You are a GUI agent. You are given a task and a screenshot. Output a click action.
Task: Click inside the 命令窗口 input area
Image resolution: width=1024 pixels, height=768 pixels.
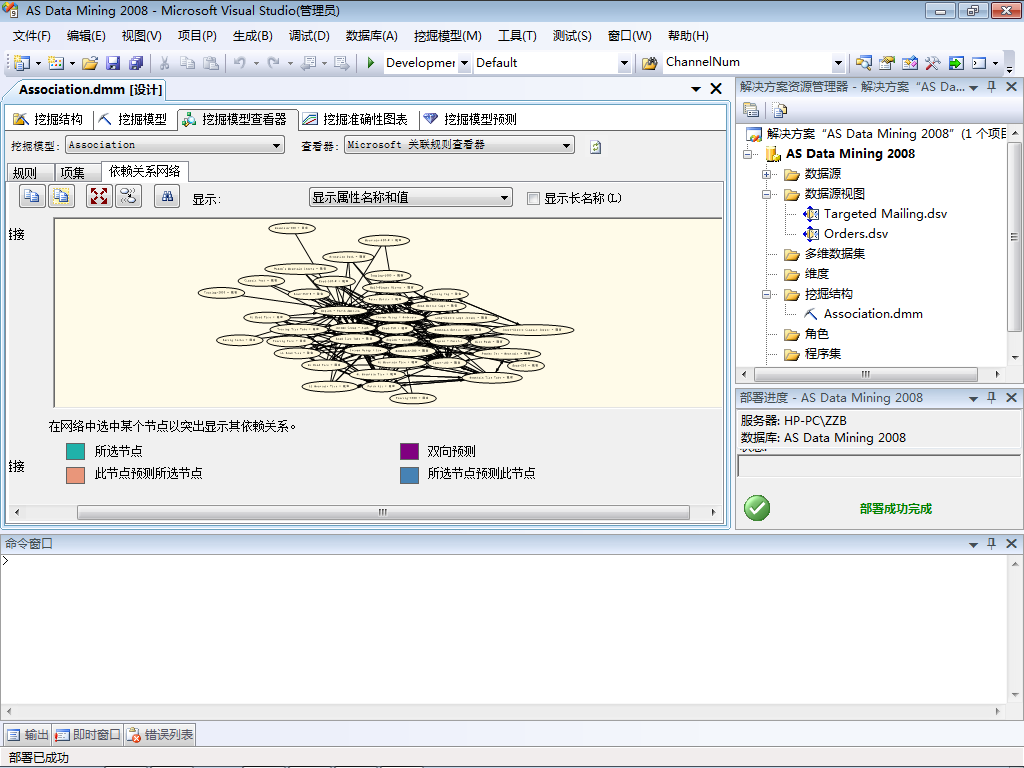coord(503,628)
